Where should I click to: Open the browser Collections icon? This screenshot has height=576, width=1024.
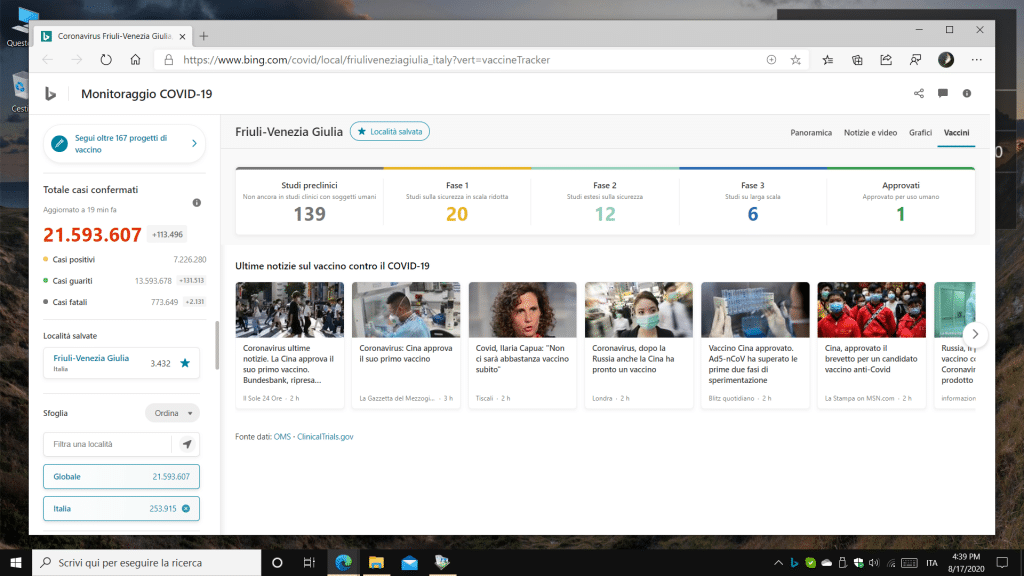pyautogui.click(x=857, y=60)
